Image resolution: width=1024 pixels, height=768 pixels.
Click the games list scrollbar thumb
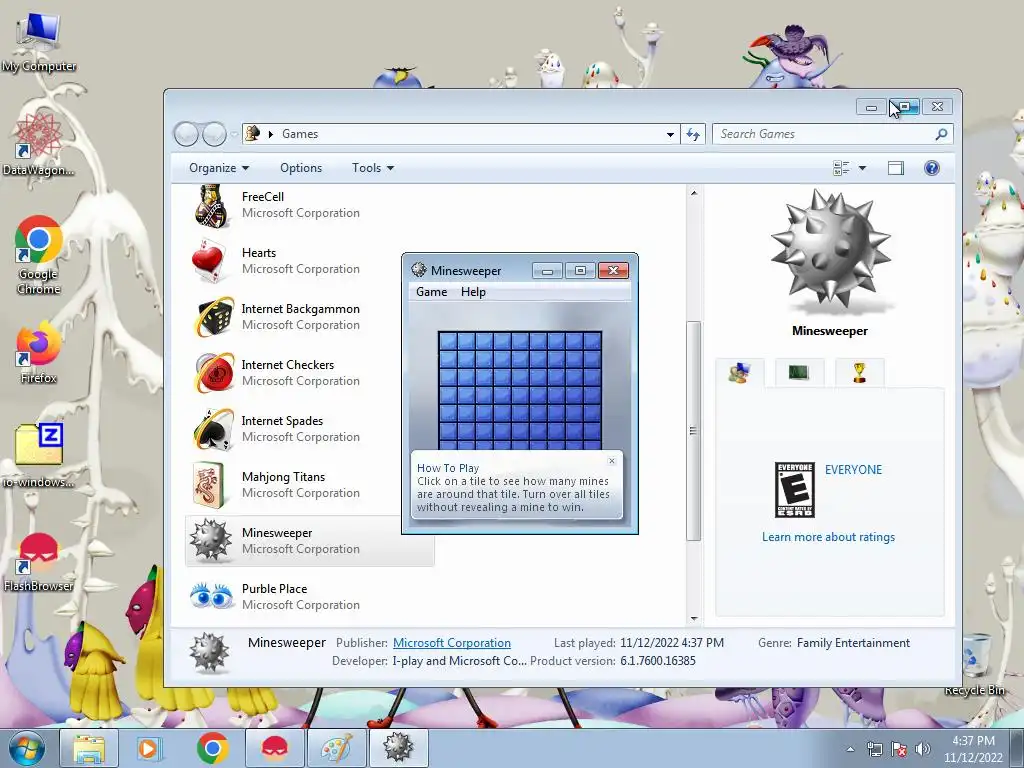click(x=694, y=431)
